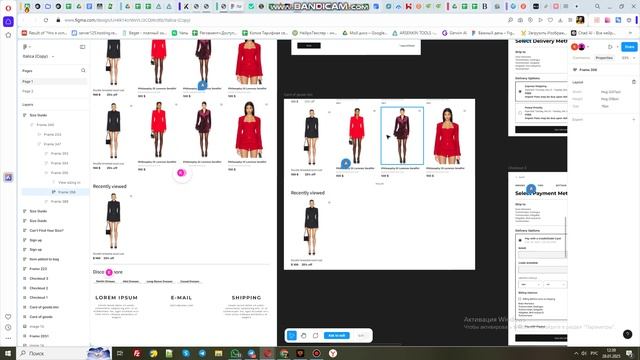The image size is (640, 360).
Task: Click the blue Share button
Action: click(629, 47)
